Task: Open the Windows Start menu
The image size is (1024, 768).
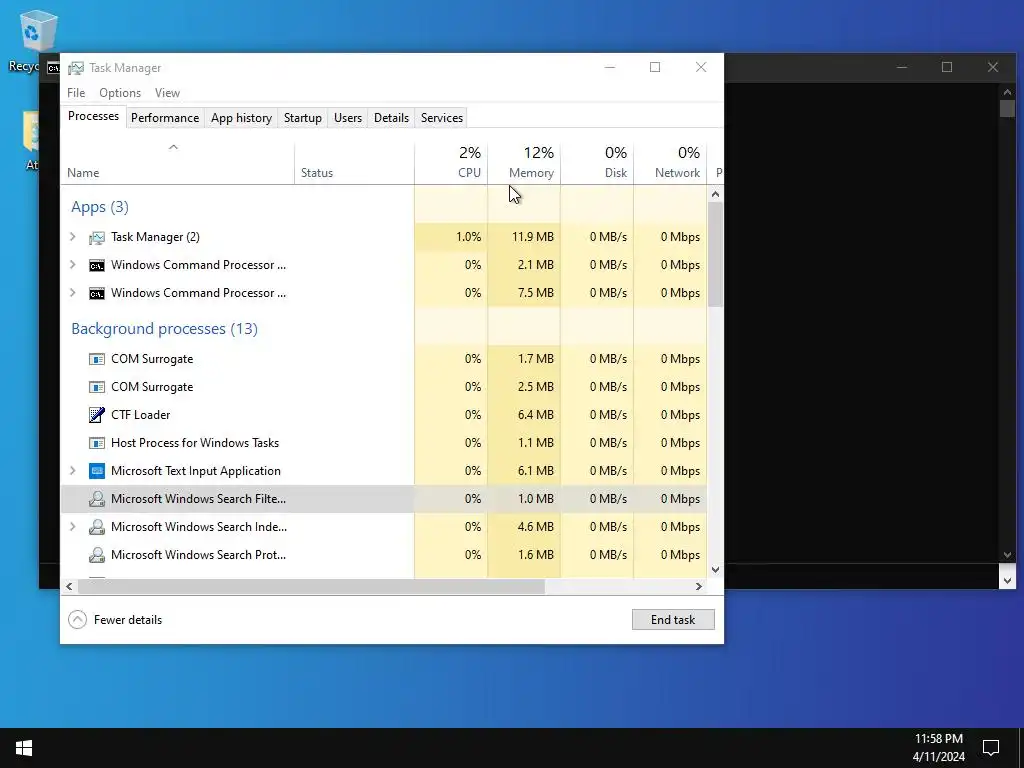Action: click(24, 748)
